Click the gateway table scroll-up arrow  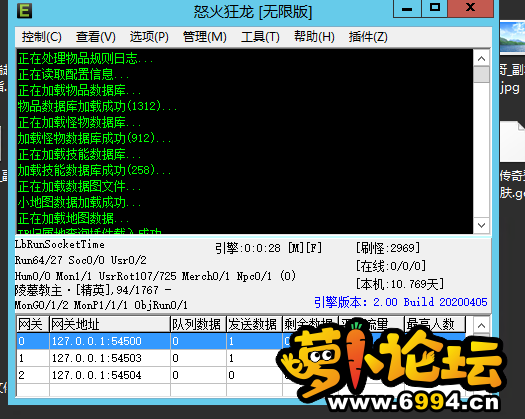click(x=481, y=325)
